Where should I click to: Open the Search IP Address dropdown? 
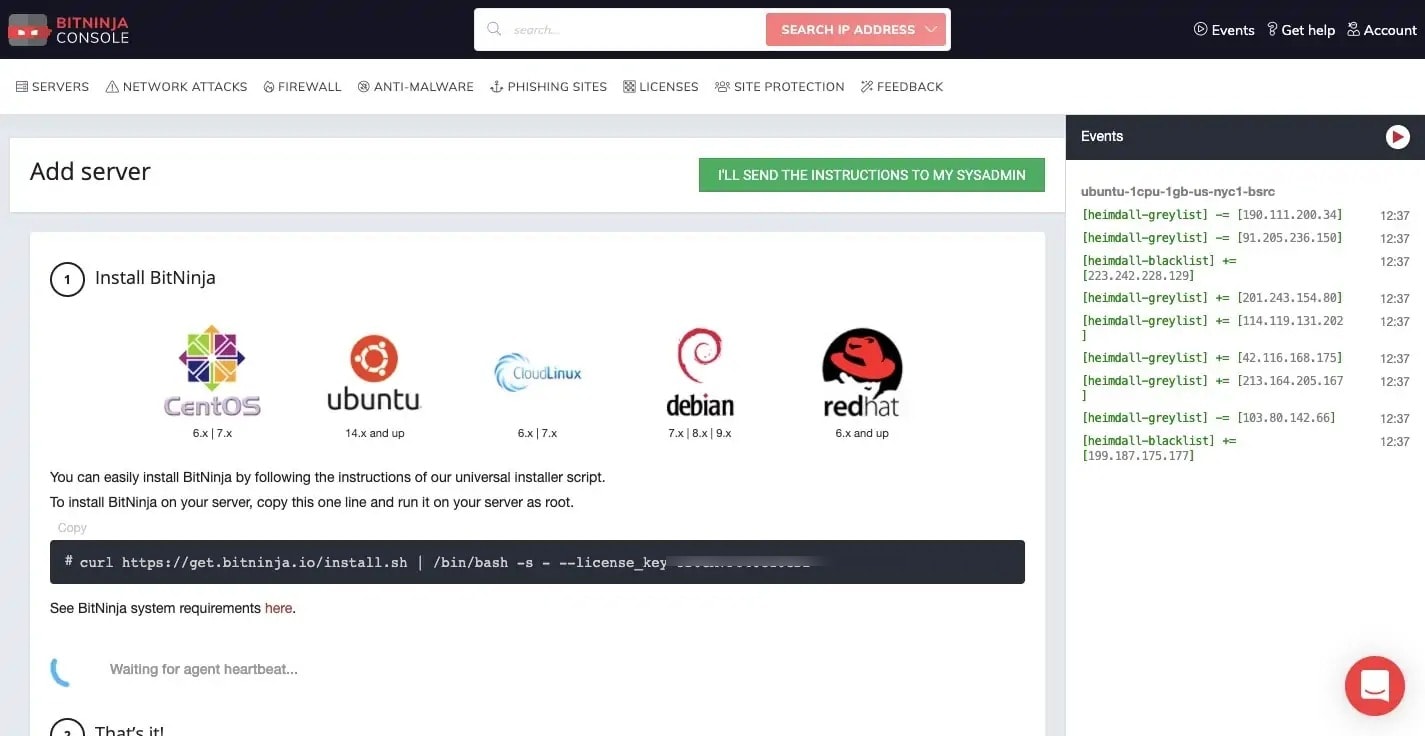[x=856, y=30]
